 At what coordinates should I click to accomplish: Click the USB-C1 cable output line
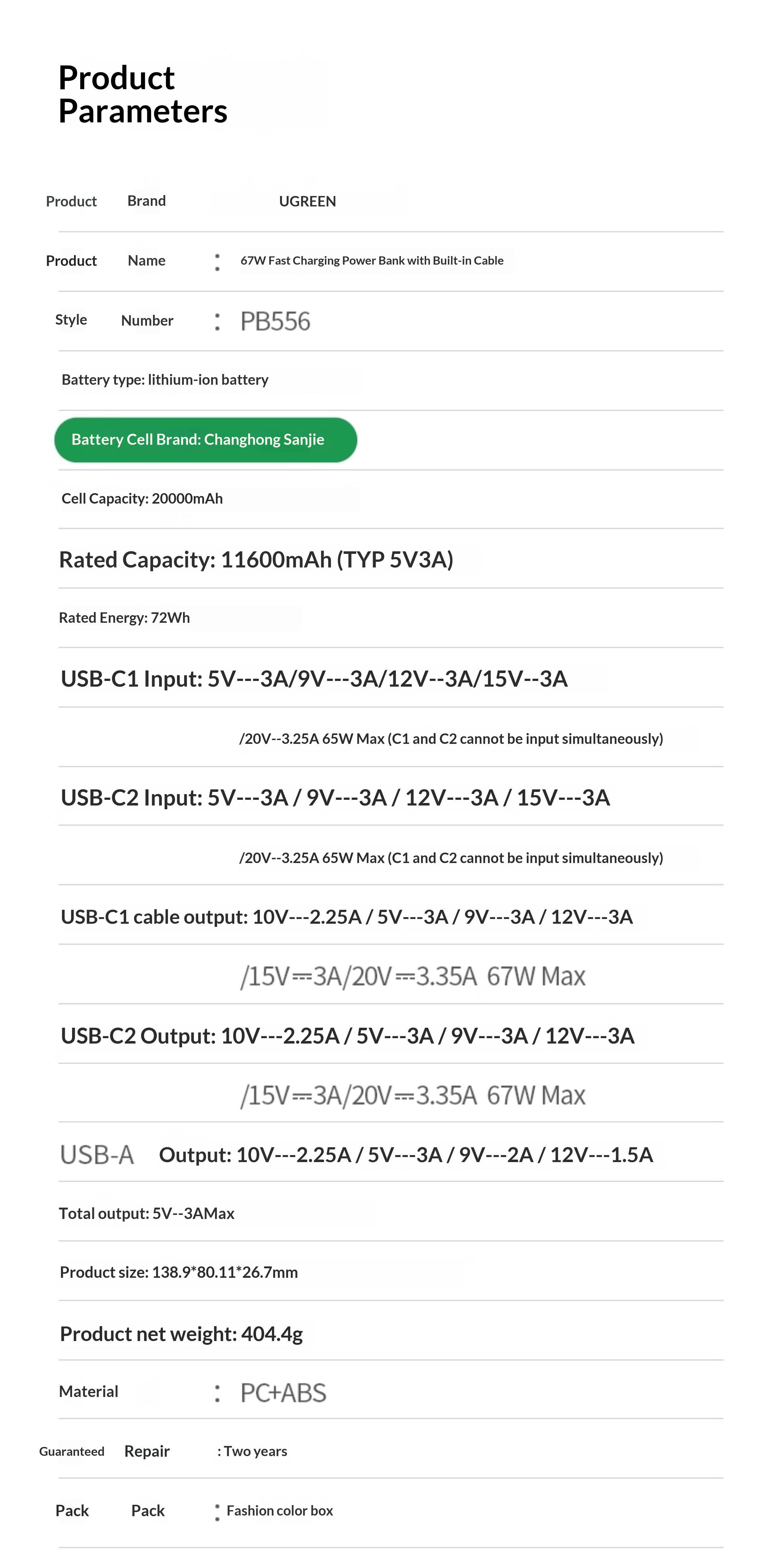[x=346, y=917]
